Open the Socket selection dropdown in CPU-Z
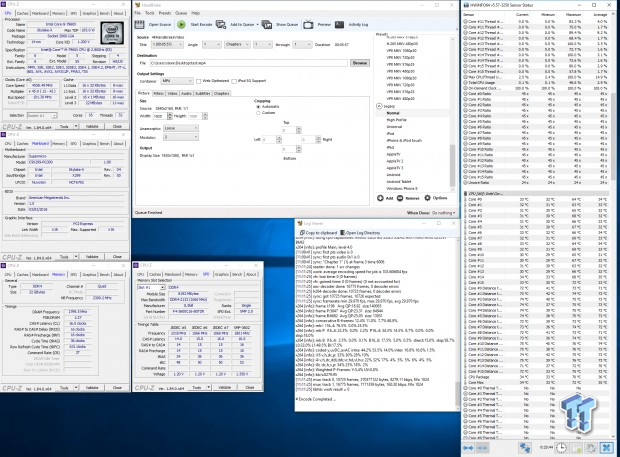 [42, 115]
